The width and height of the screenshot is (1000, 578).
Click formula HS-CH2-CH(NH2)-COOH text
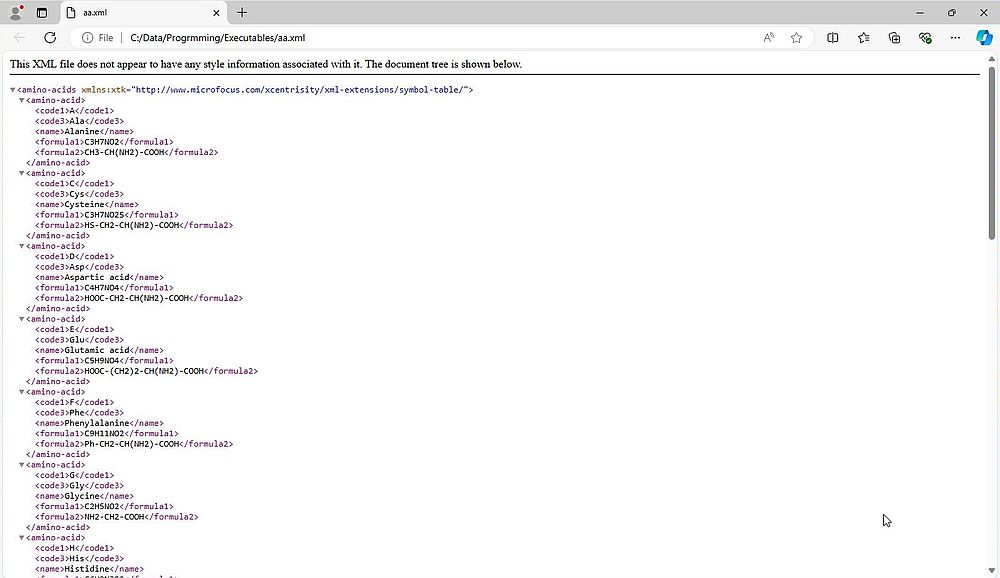(131, 225)
